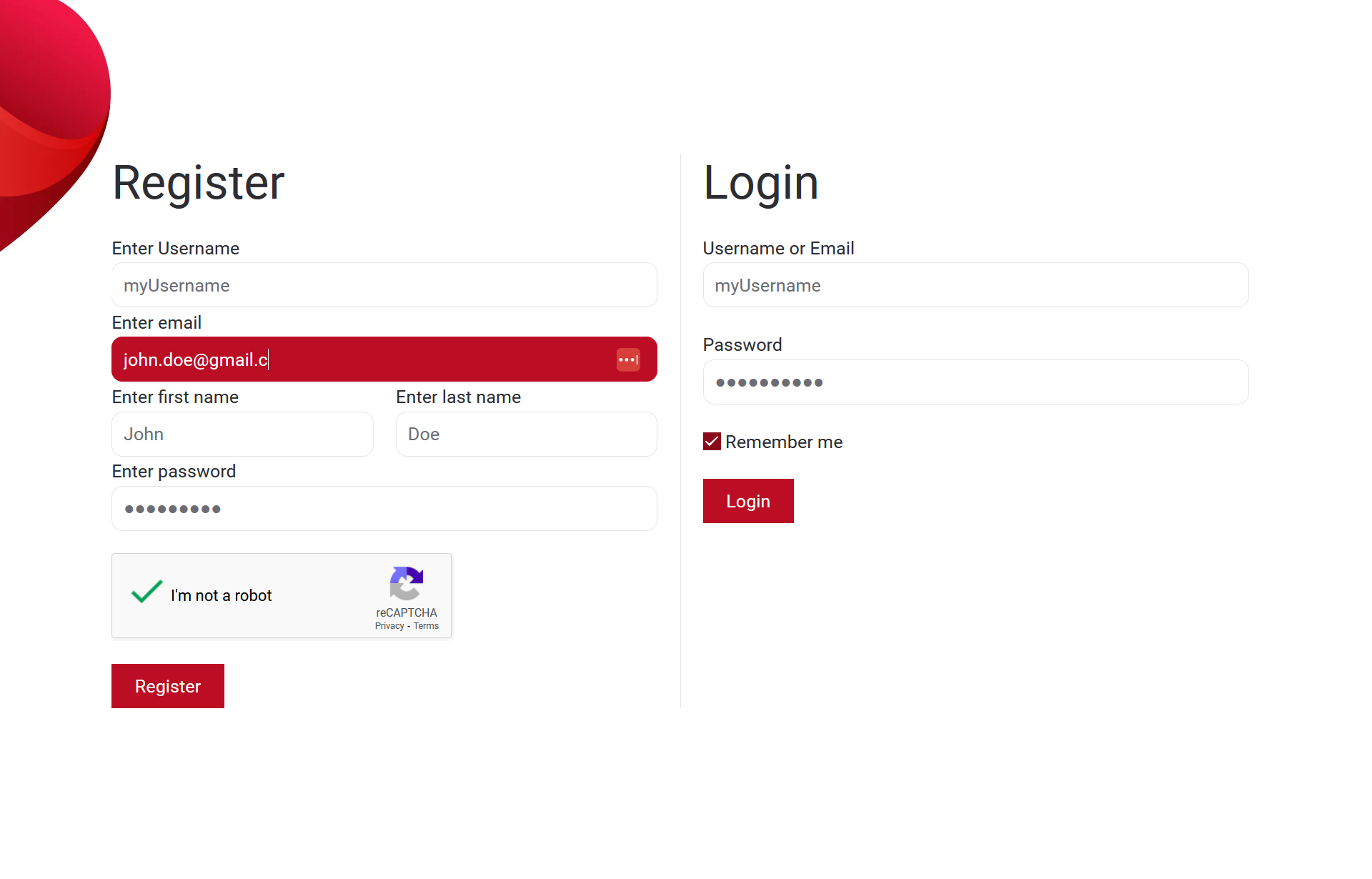Screen dimensions: 1372x879
Task: Click the Login heading
Action: pyautogui.click(x=760, y=182)
